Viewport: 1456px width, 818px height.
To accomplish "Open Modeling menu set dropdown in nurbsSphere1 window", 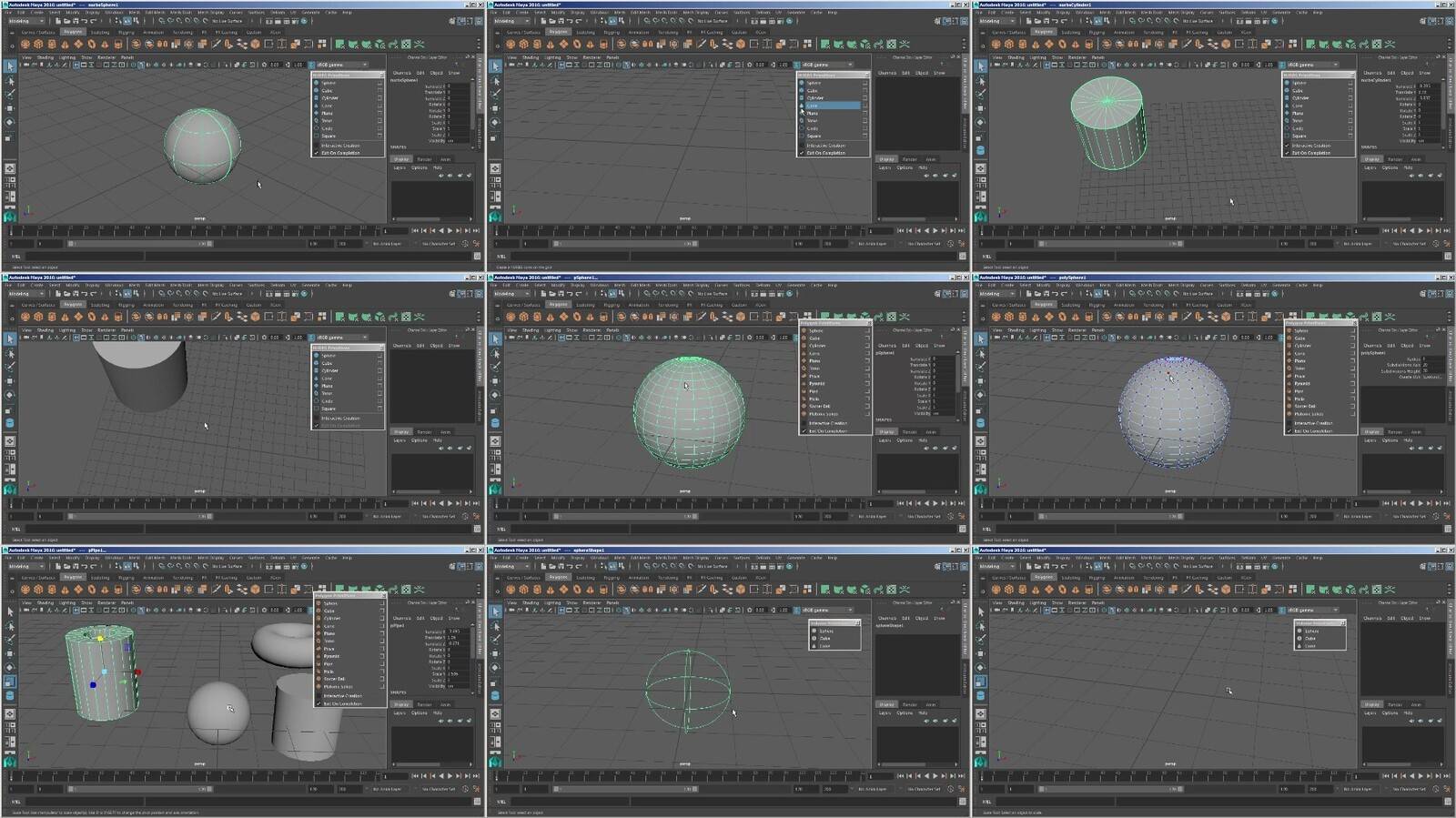I will (x=26, y=21).
